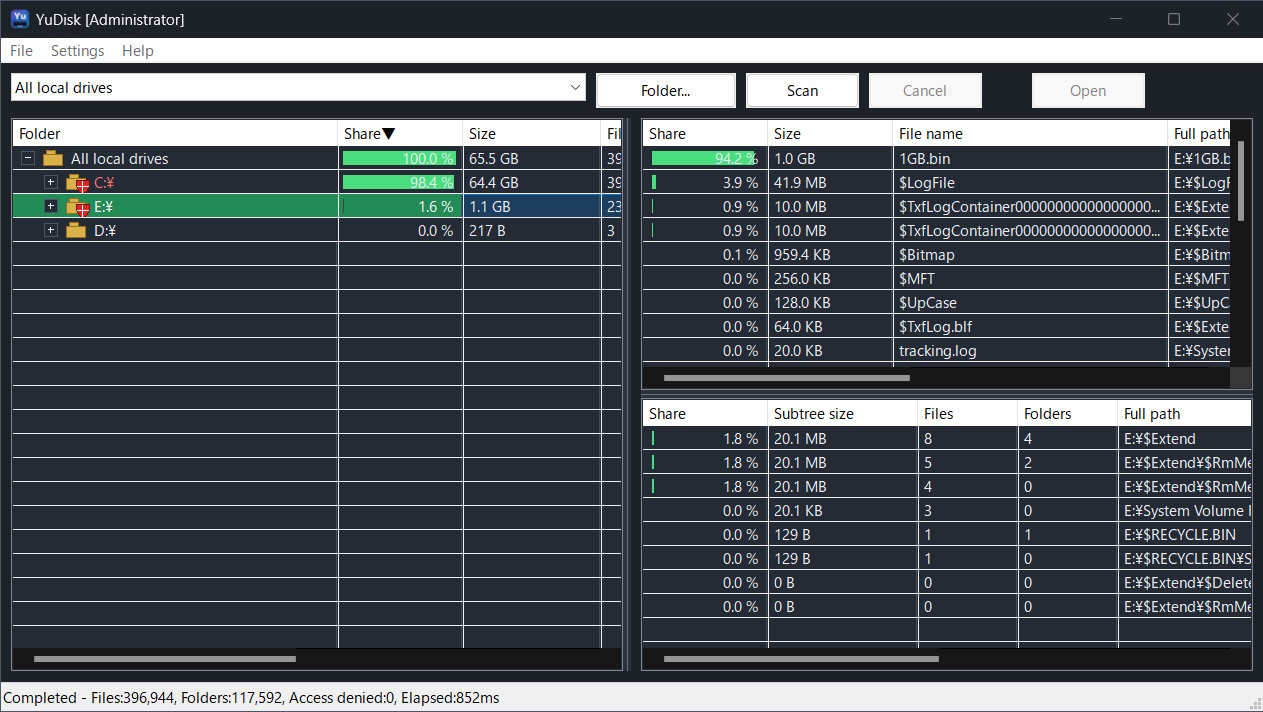Click Subtree size column header

coord(842,413)
